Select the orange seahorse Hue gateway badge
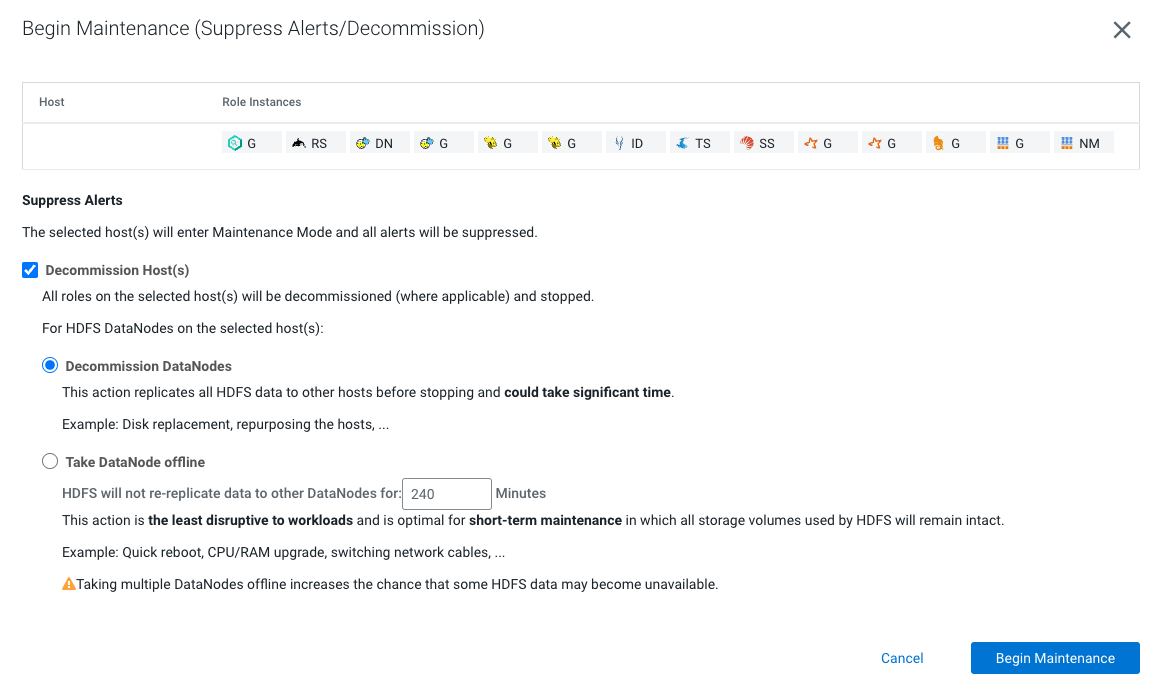 click(955, 142)
